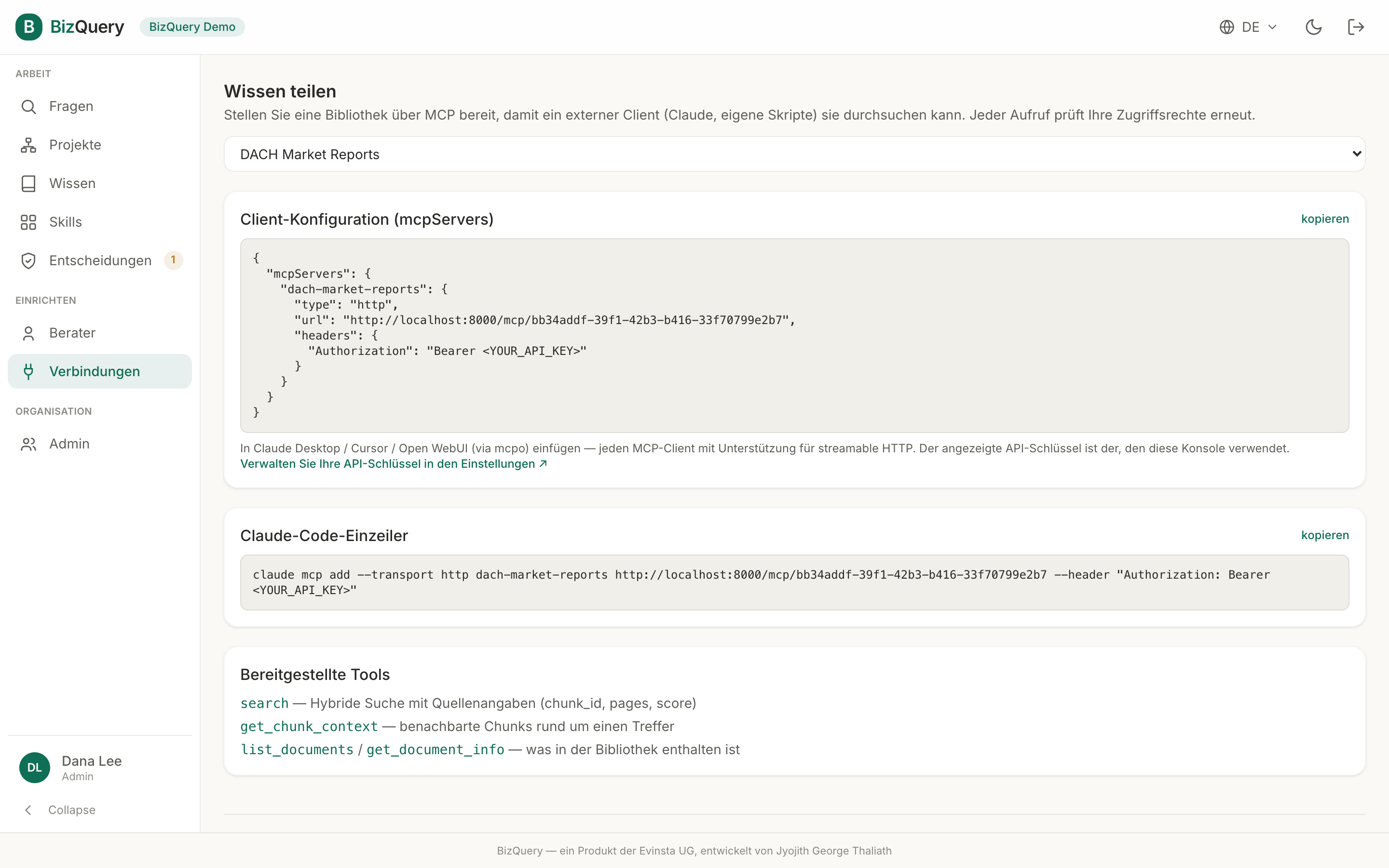Click the get_document_info tool name
This screenshot has height=868, width=1389.
coord(436,750)
